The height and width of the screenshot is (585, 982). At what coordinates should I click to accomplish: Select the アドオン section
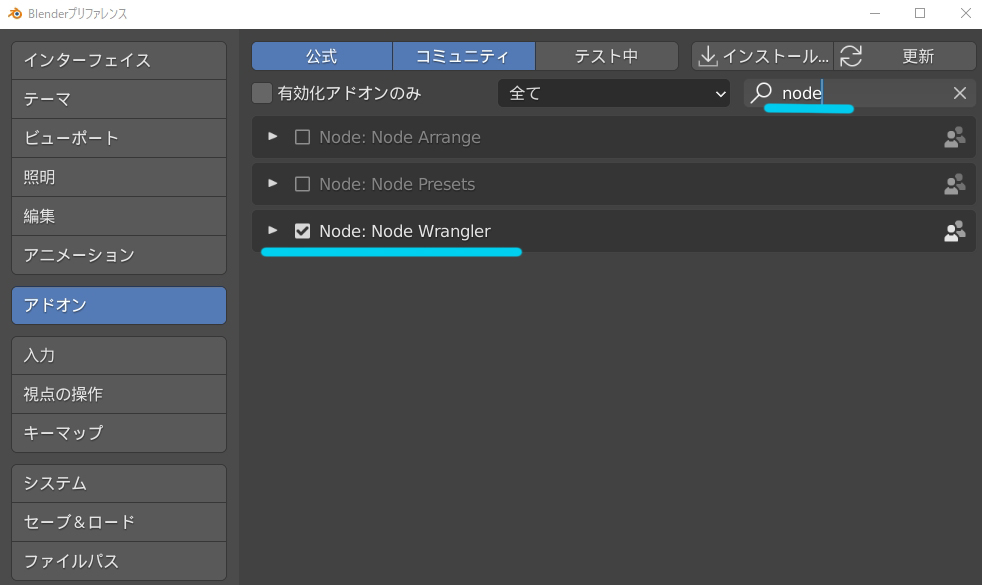tap(119, 306)
